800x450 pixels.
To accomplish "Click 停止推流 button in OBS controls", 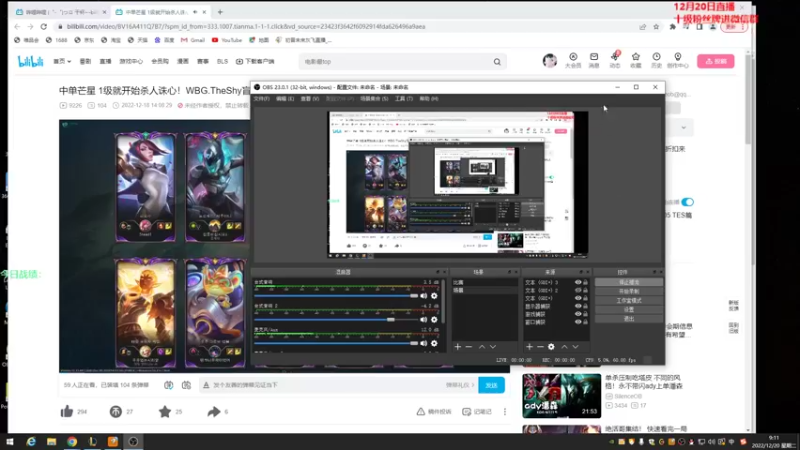I will [629, 282].
